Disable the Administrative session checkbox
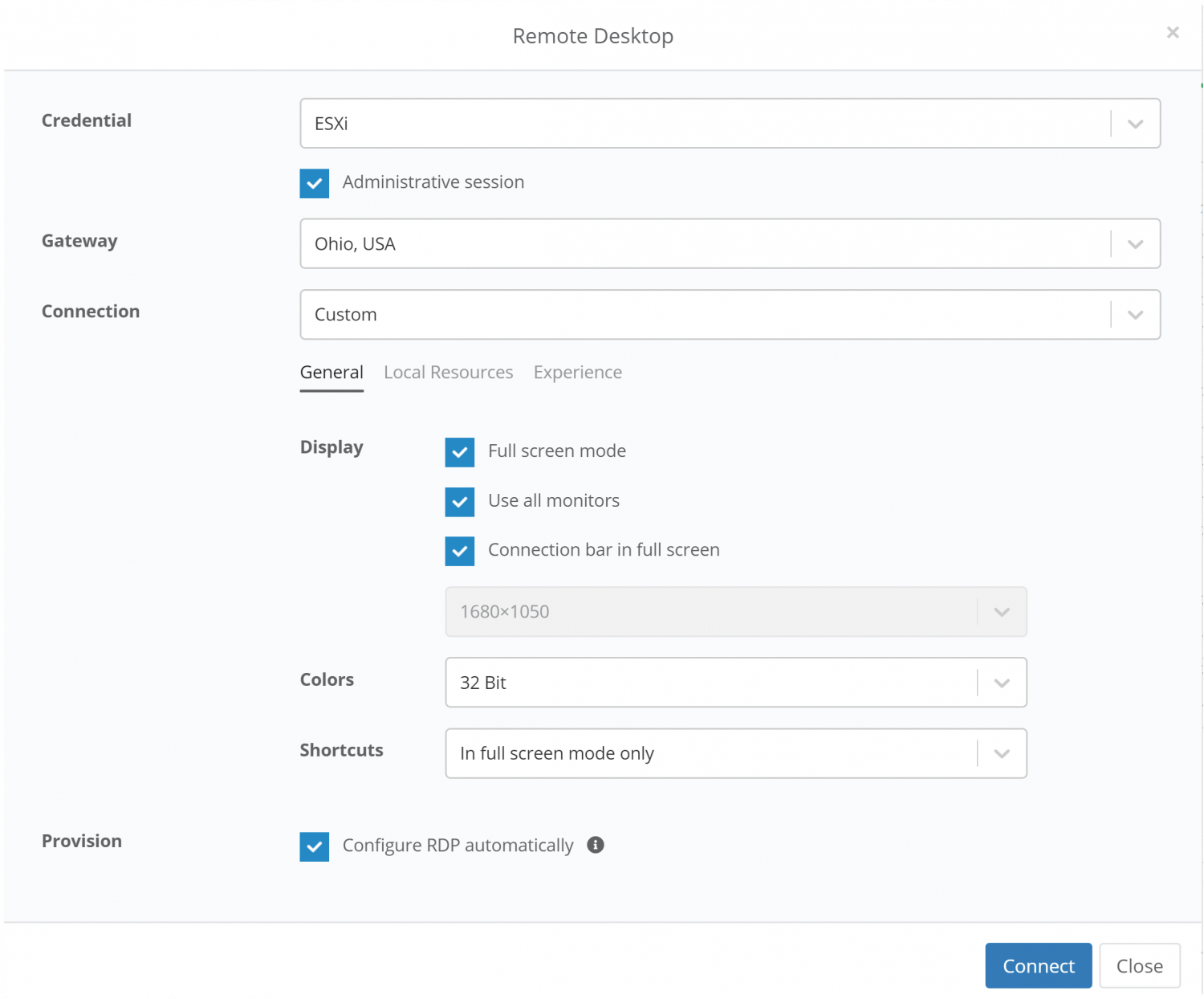This screenshot has width=1204, height=999. (314, 183)
